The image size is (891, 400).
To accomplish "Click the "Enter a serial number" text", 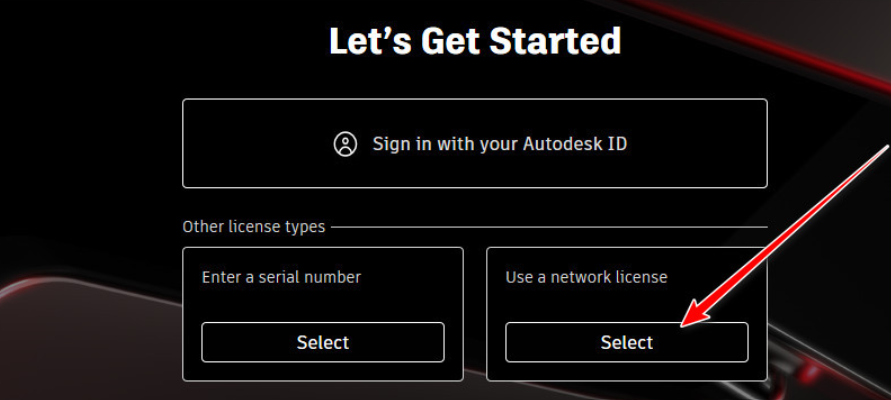I will pos(281,276).
